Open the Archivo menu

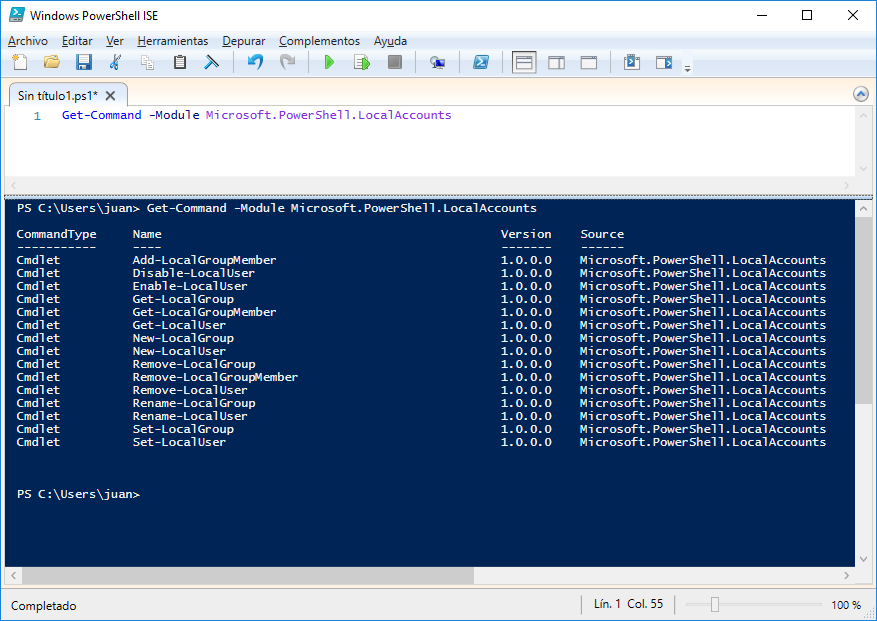(x=28, y=41)
